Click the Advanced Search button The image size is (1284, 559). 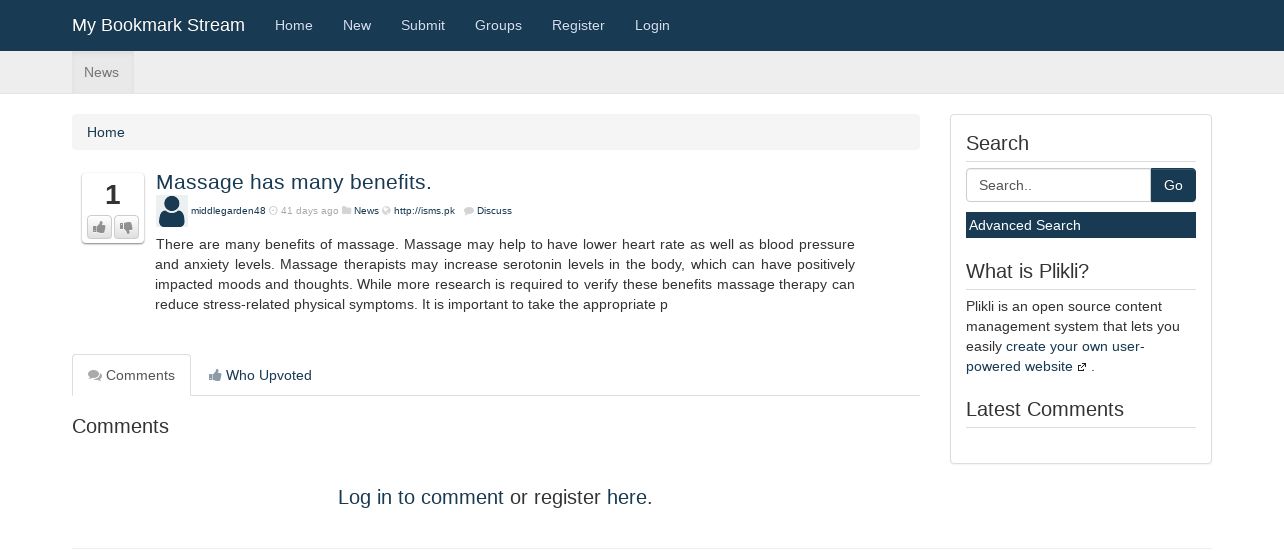[1080, 225]
